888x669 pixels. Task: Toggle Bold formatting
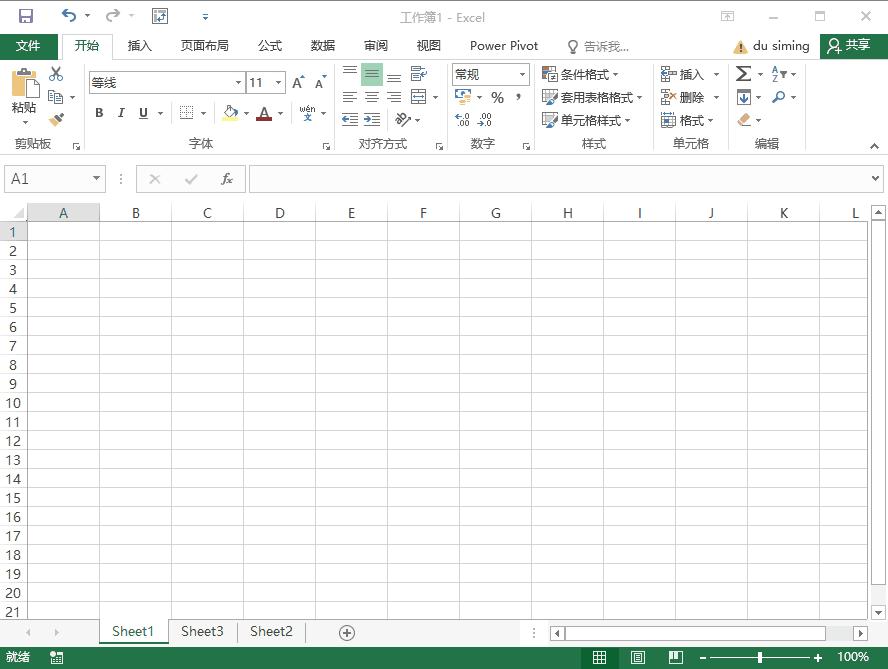(x=99, y=113)
